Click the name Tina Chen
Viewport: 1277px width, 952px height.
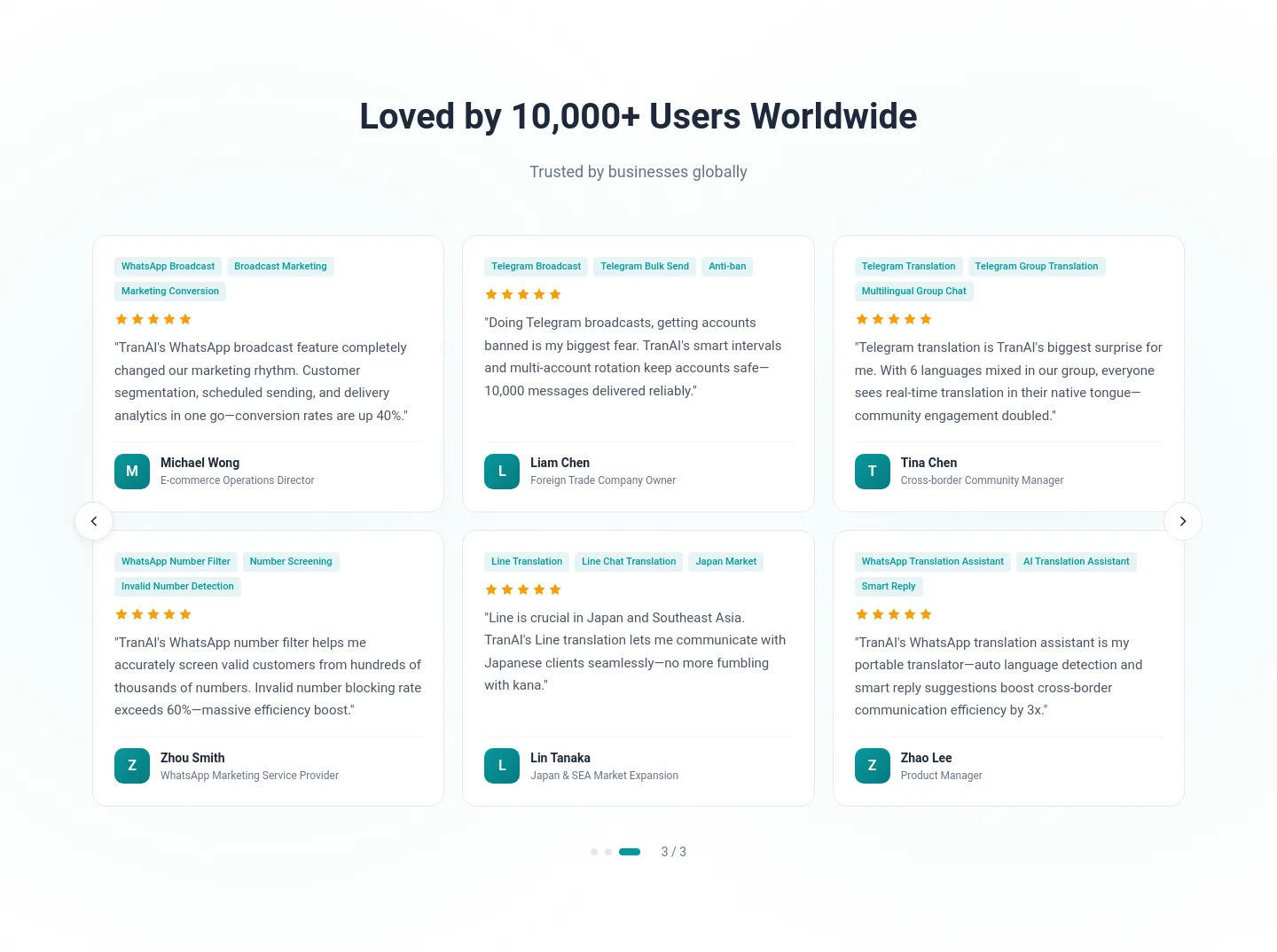click(928, 463)
